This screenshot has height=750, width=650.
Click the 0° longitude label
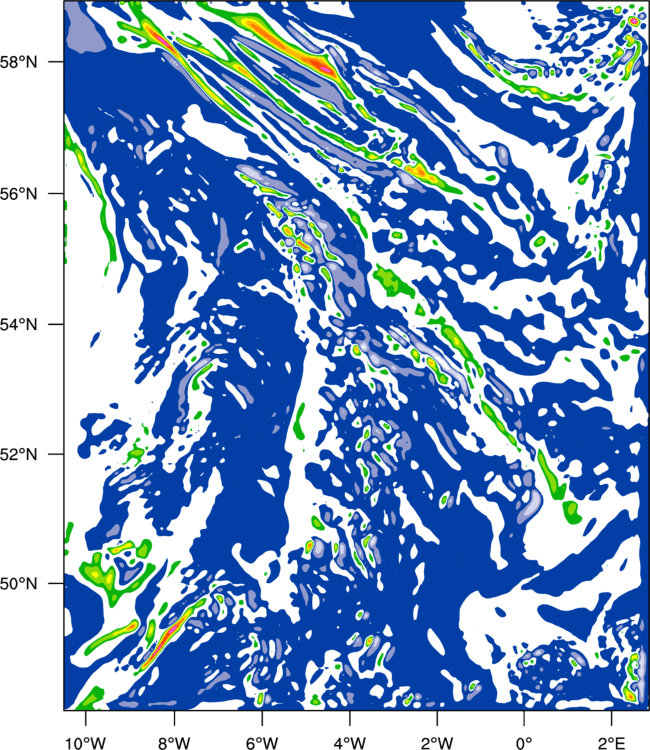pyautogui.click(x=524, y=743)
